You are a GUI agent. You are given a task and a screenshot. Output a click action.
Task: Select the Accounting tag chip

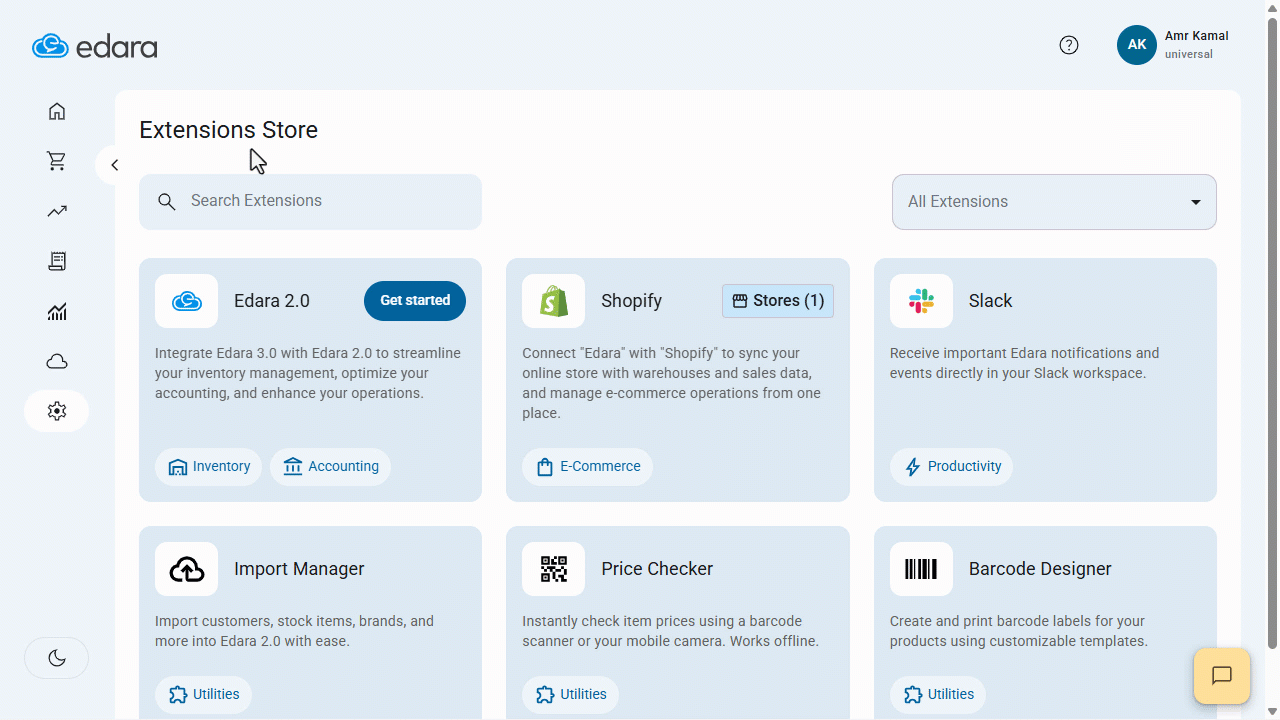331,467
